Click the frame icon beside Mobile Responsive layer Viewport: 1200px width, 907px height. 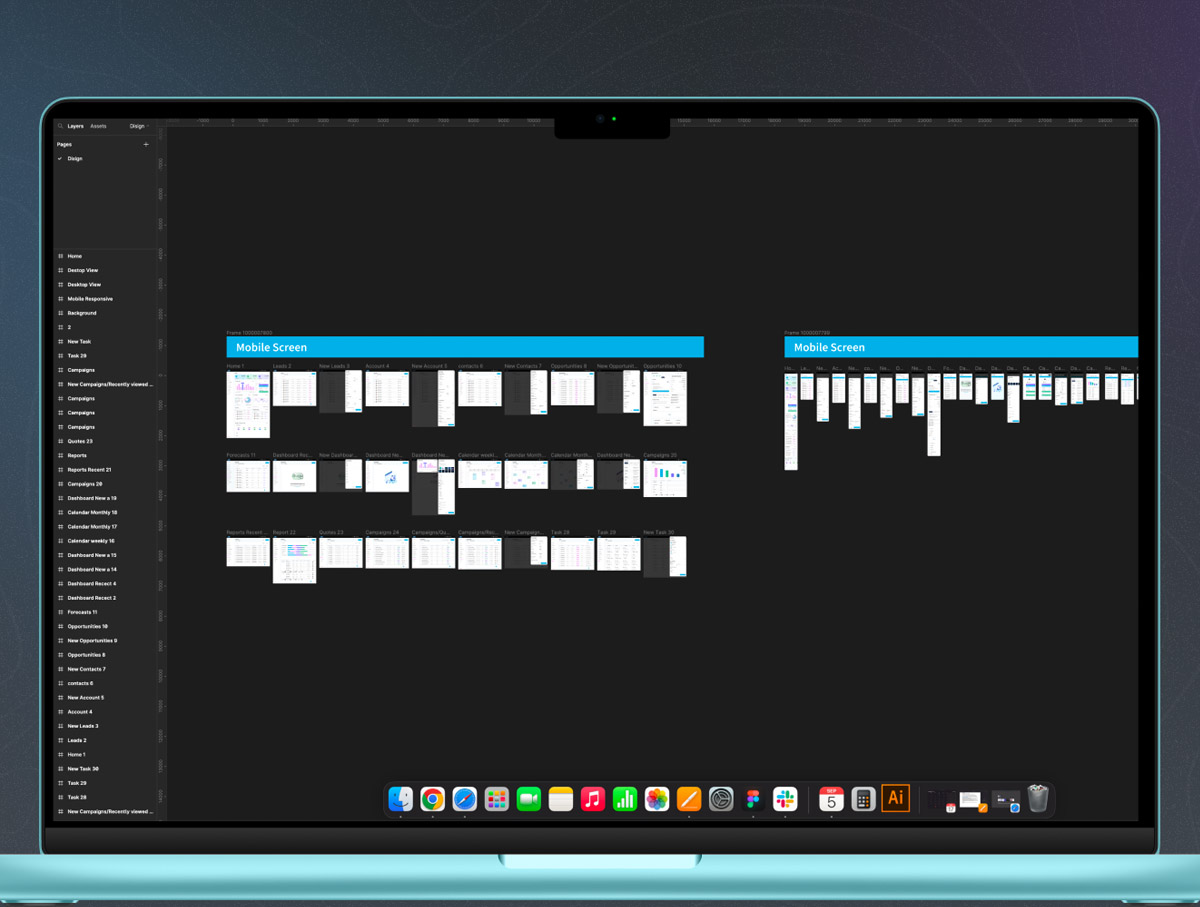tap(60, 299)
